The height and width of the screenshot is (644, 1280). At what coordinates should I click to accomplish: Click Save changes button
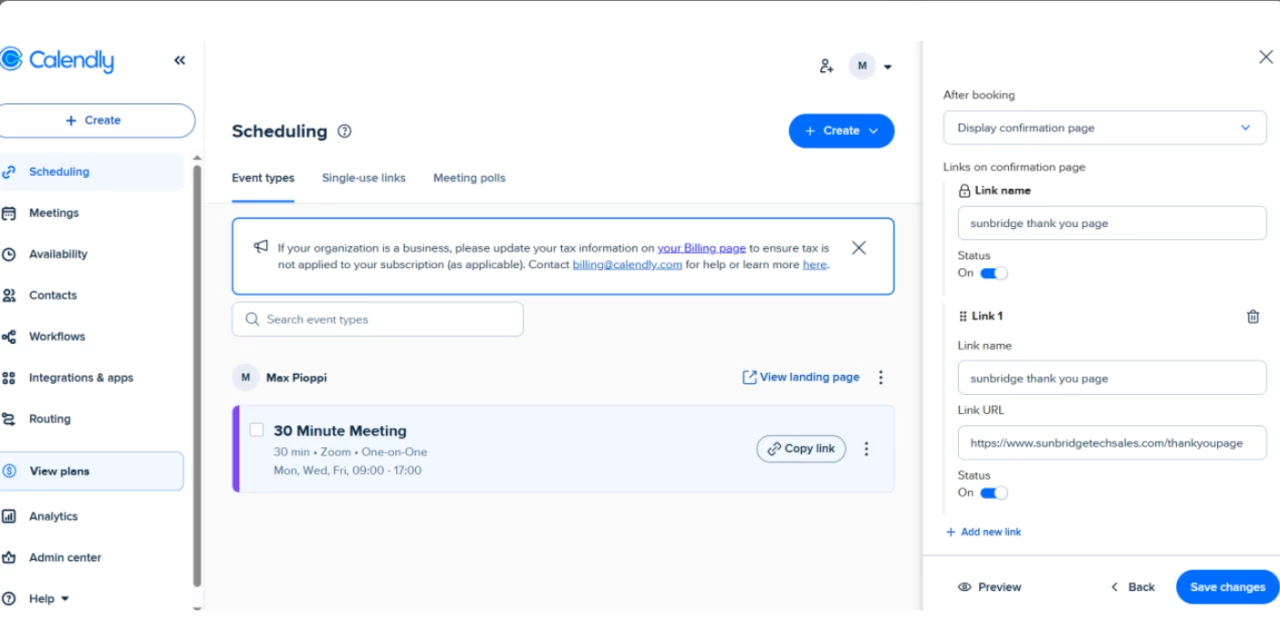(x=1227, y=587)
